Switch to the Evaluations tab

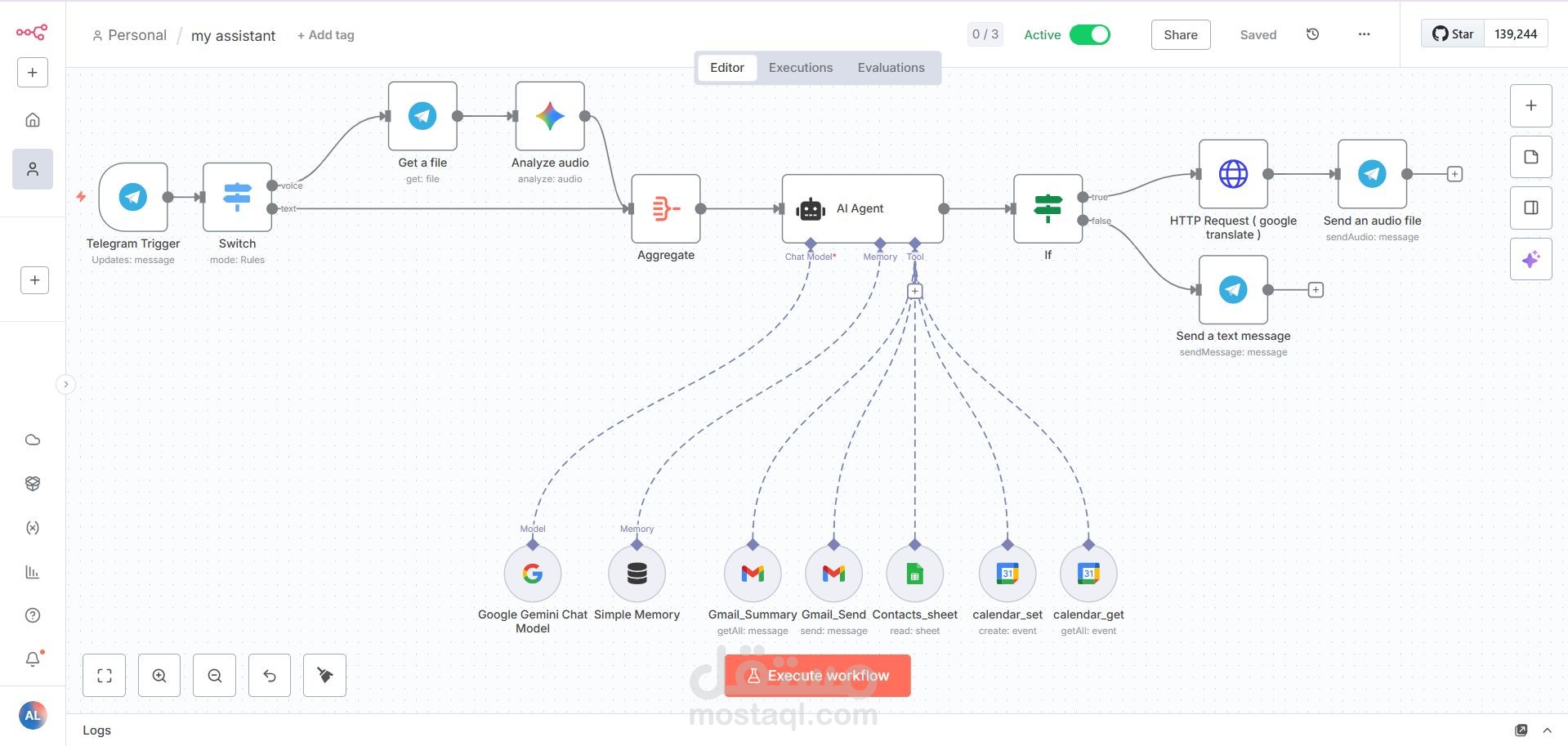[891, 68]
